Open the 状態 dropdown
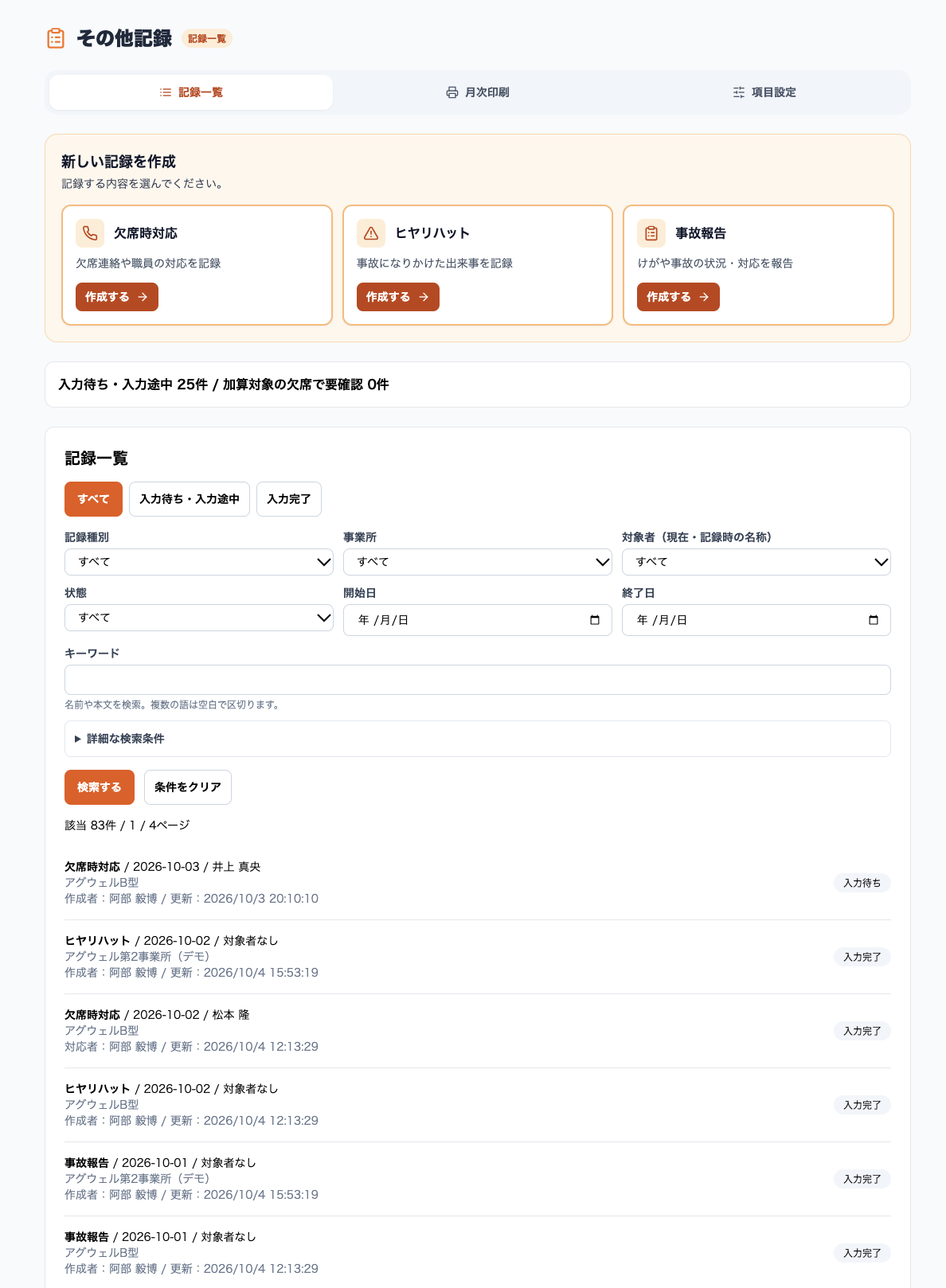The image size is (946, 1288). coord(199,618)
